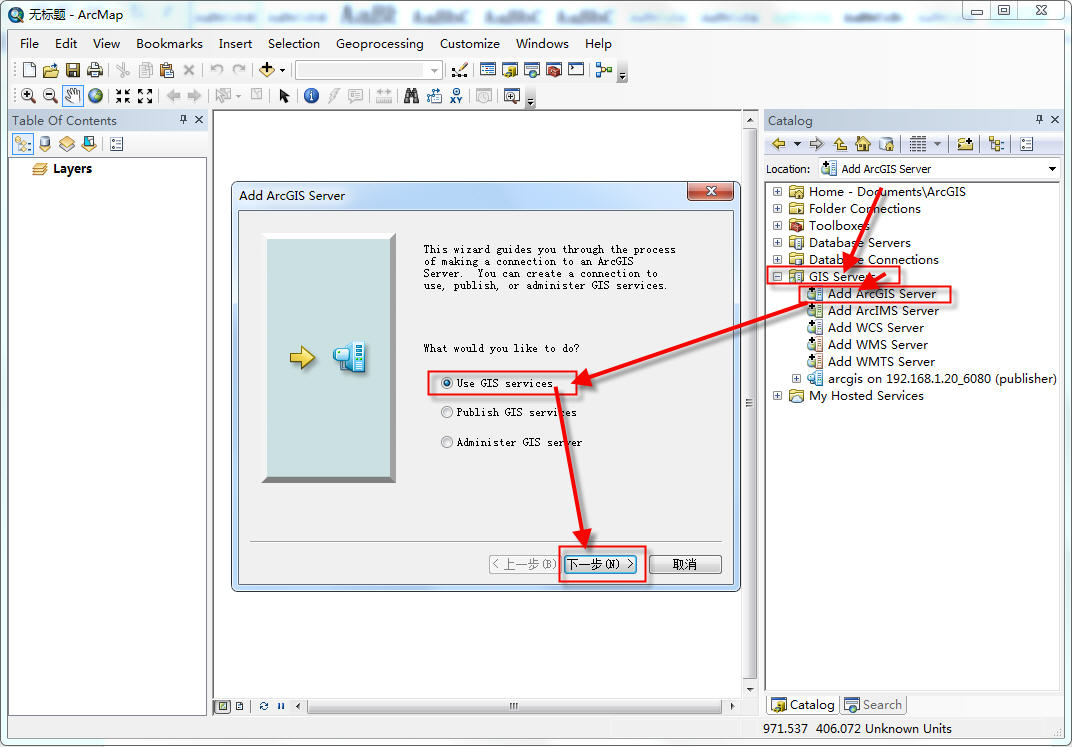1072x747 pixels.
Task: Click Connect To Folder in Catalog
Action: pyautogui.click(x=965, y=144)
